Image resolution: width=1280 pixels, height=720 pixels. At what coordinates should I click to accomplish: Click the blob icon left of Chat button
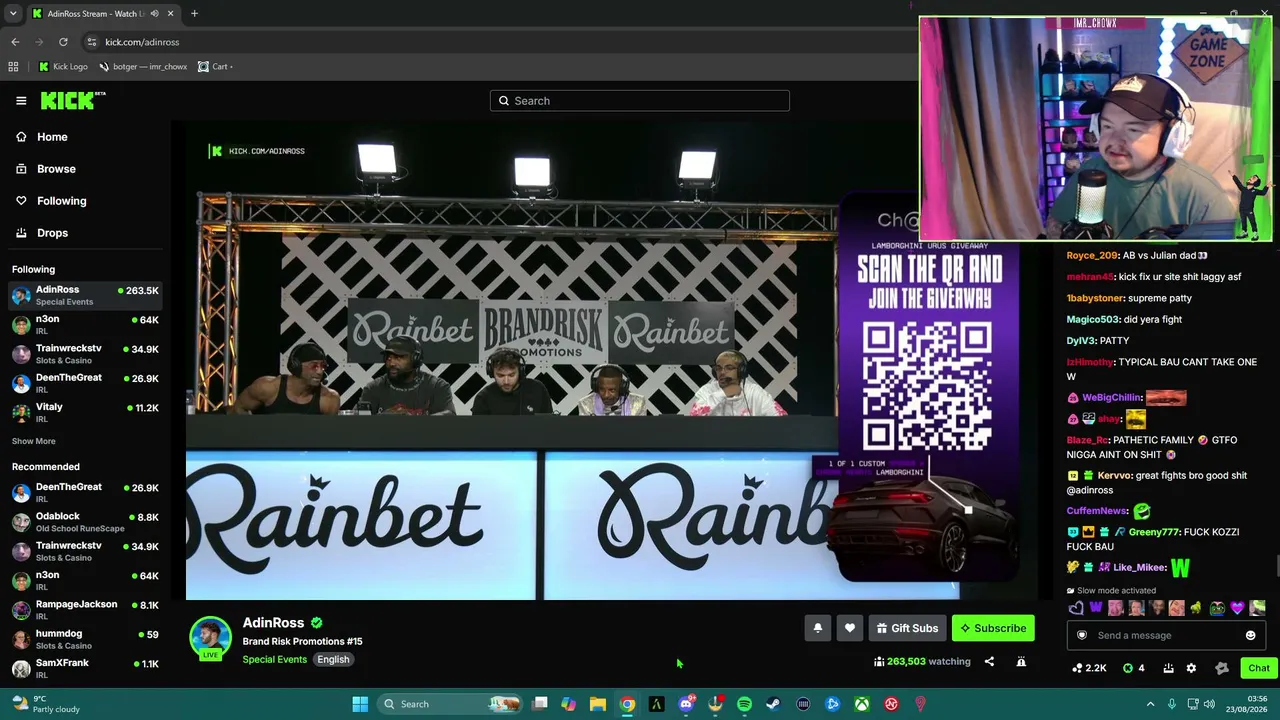[1221, 668]
